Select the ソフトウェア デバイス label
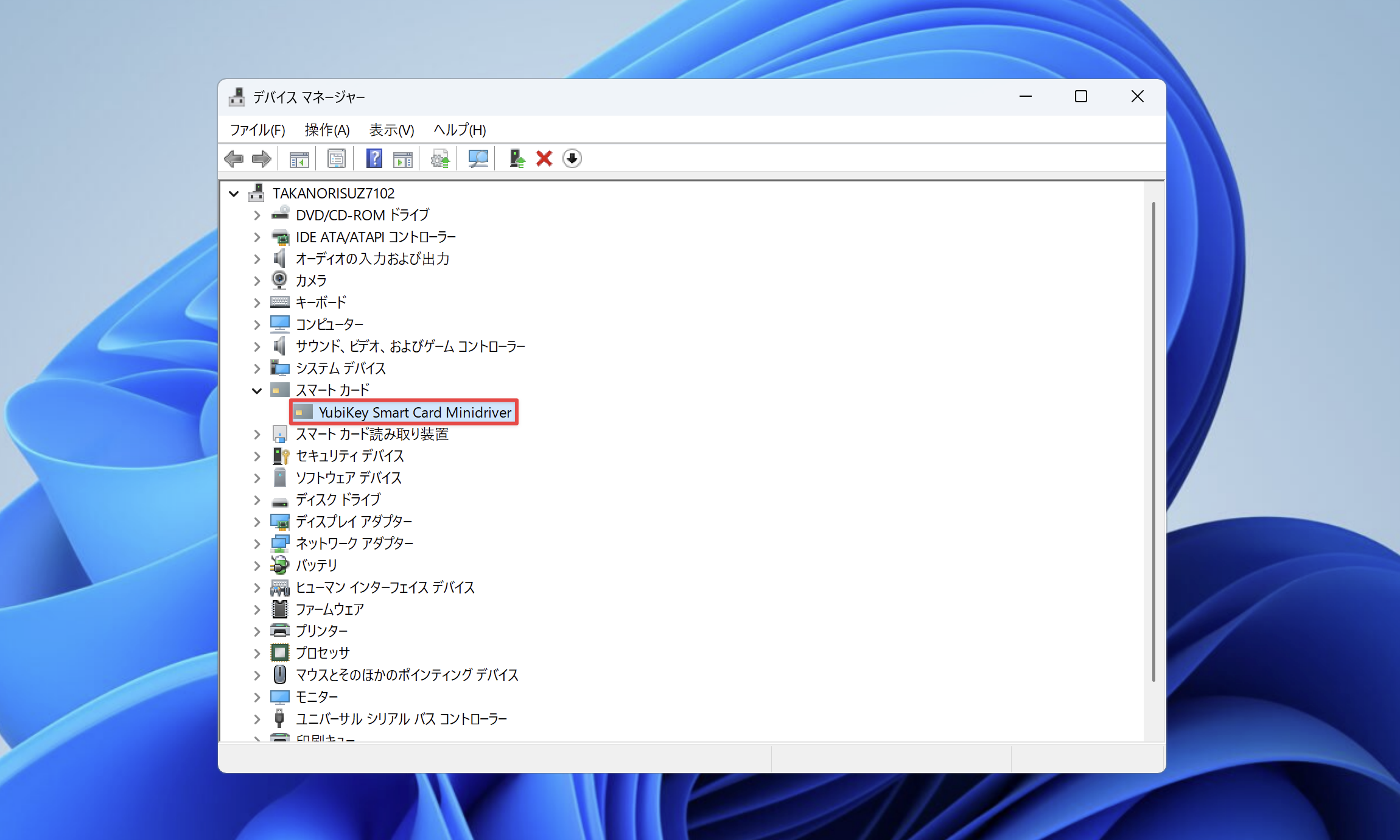The height and width of the screenshot is (840, 1400). (x=349, y=478)
